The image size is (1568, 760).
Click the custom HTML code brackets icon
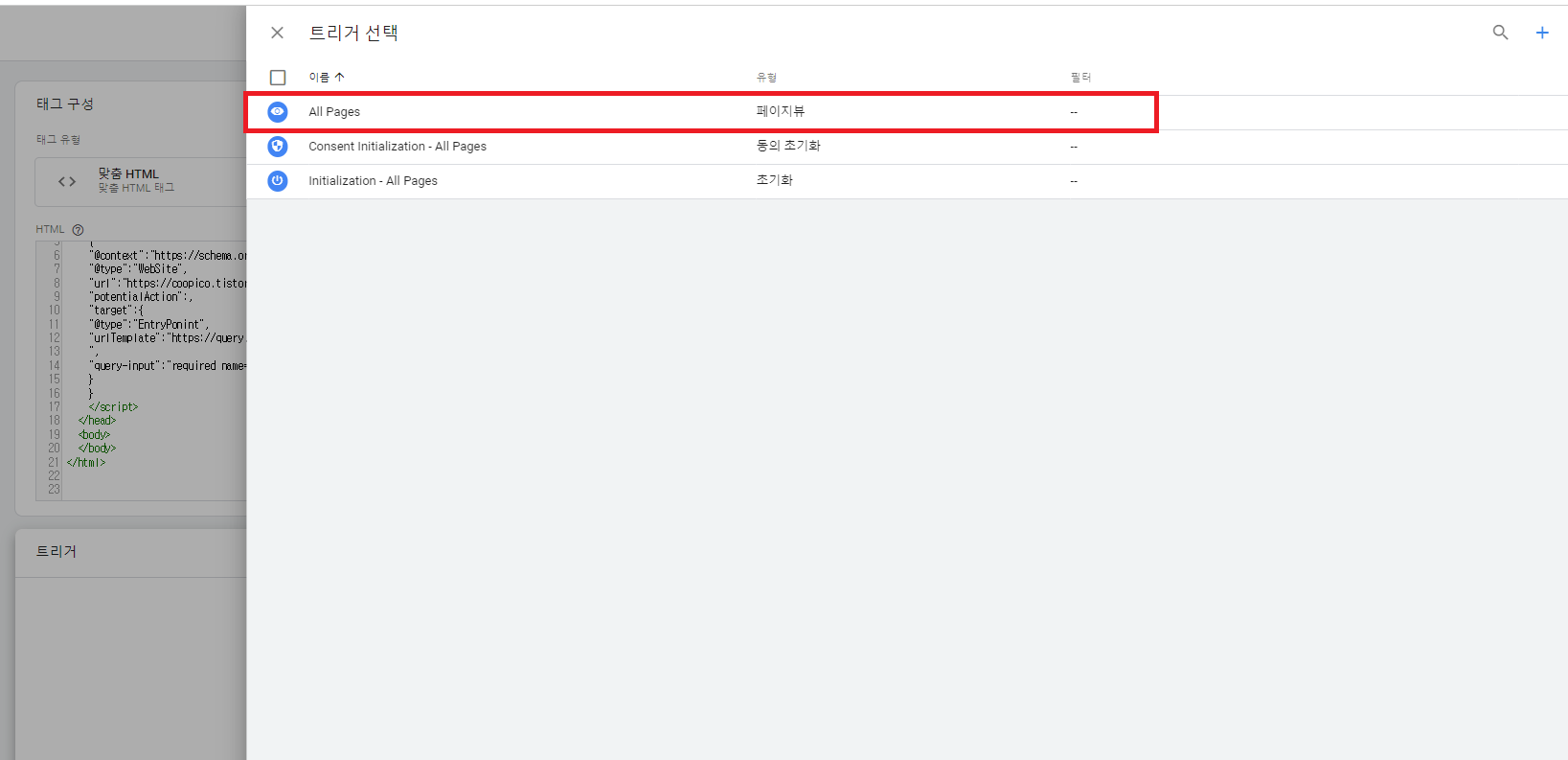67,181
